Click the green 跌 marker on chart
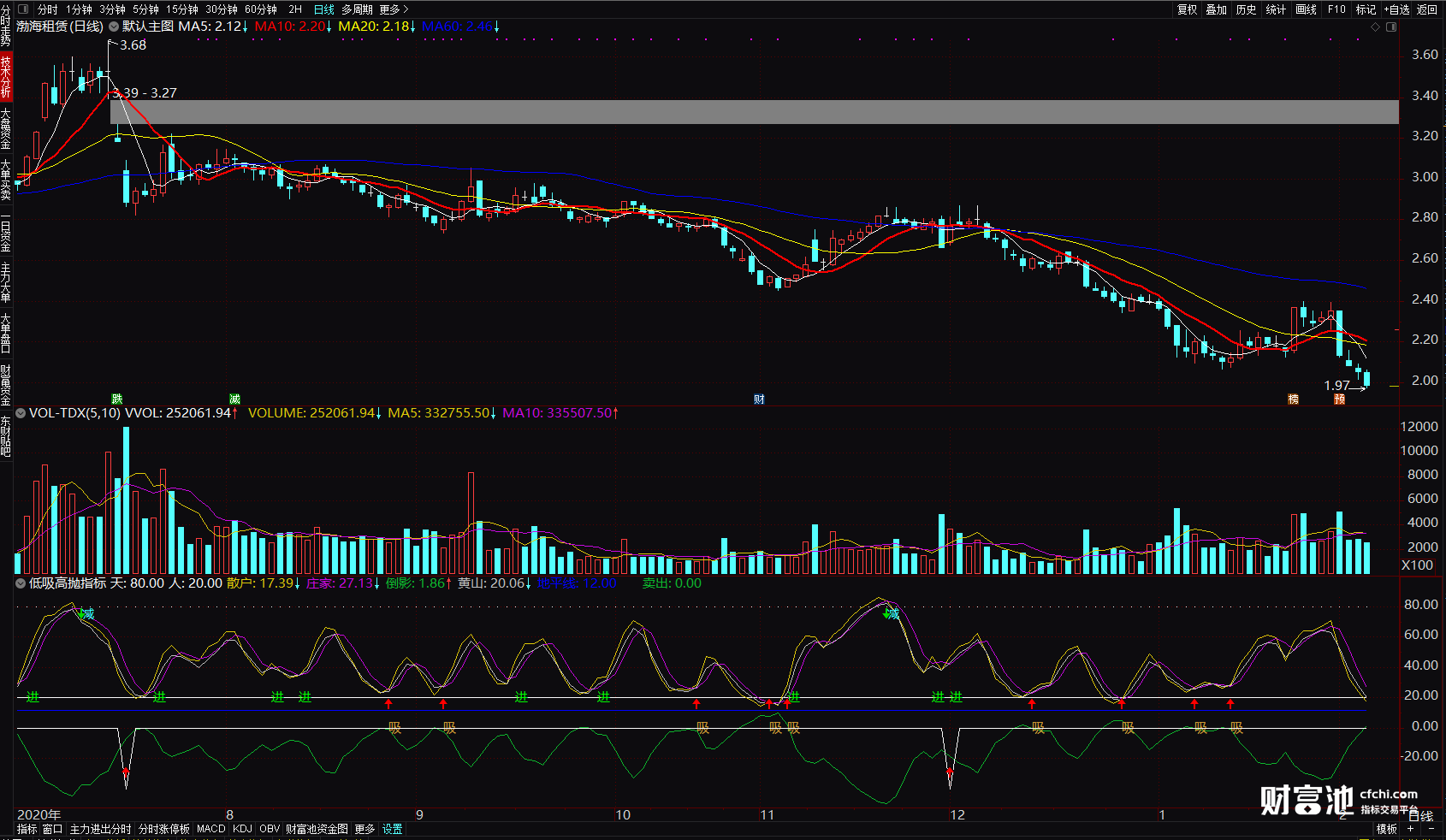This screenshot has width=1446, height=840. pyautogui.click(x=117, y=399)
